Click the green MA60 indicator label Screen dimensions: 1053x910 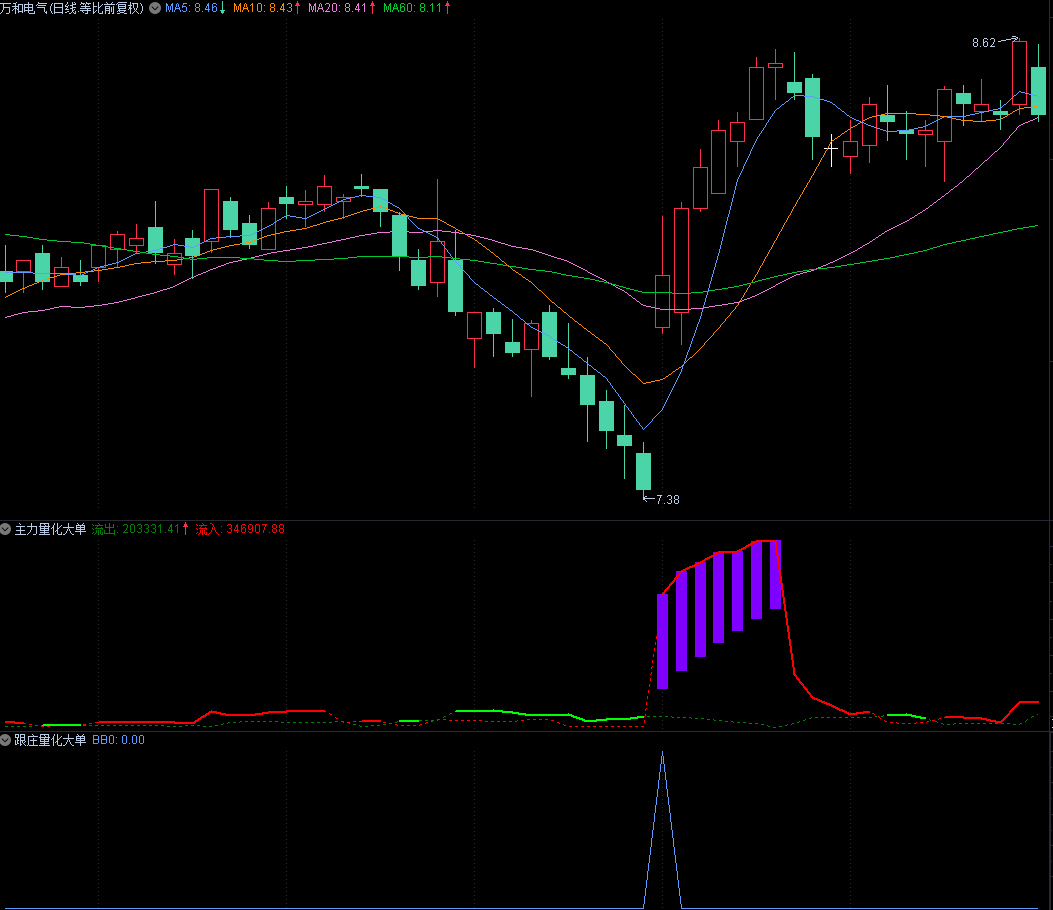(411, 8)
